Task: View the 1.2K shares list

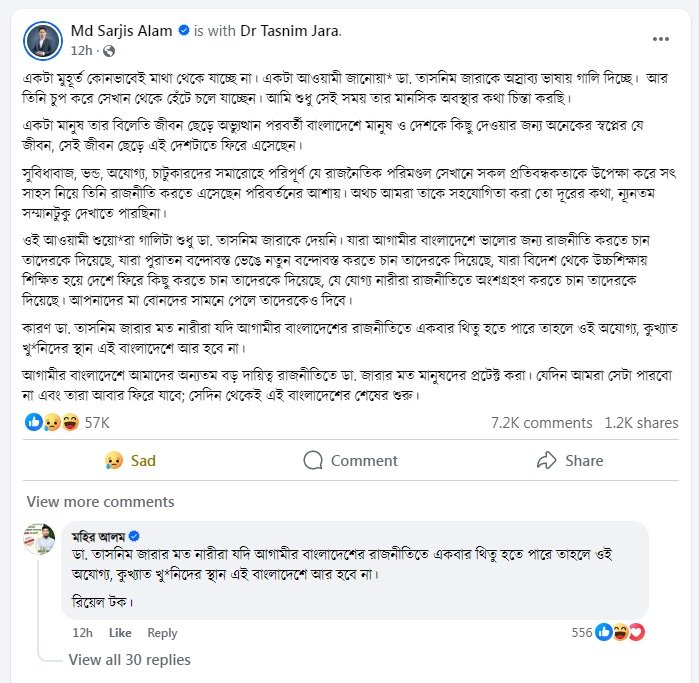Action: click(641, 423)
